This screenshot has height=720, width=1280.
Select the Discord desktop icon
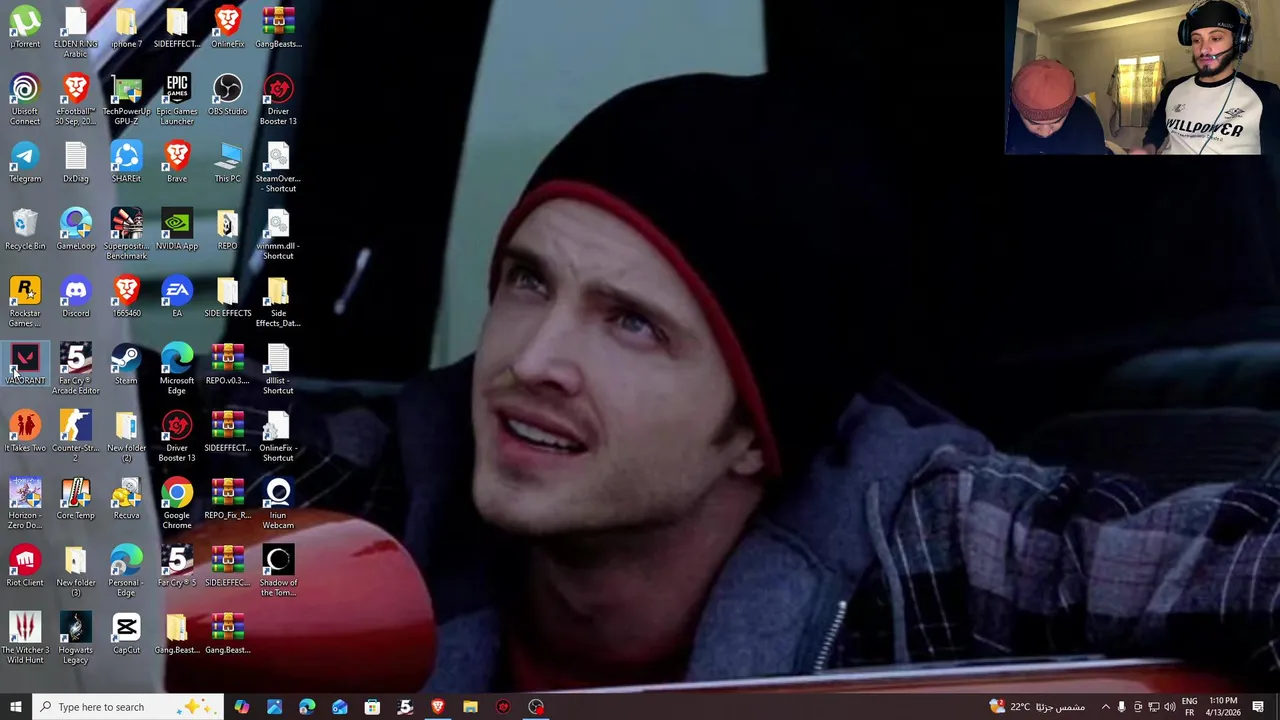[x=76, y=296]
